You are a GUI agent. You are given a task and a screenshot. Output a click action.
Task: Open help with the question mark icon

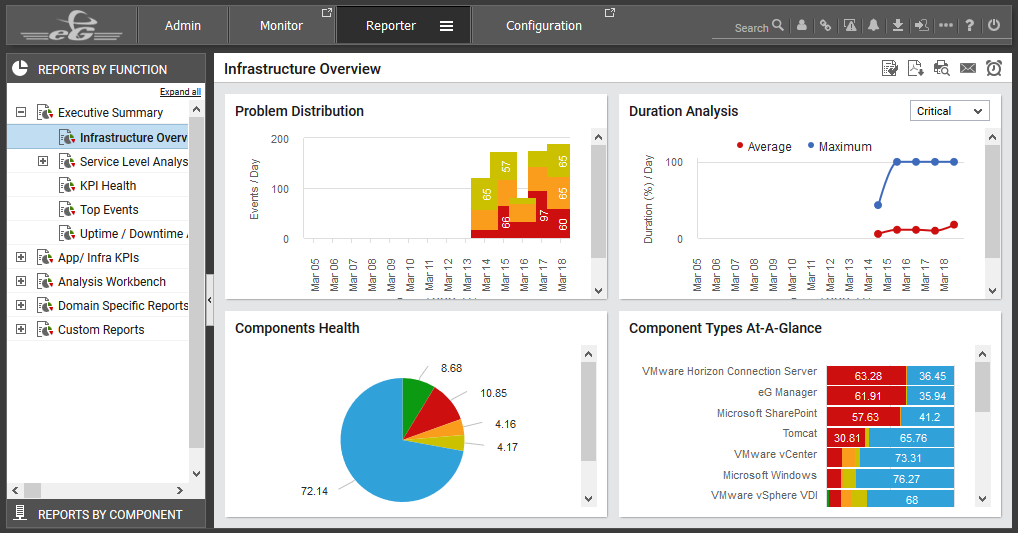(969, 25)
